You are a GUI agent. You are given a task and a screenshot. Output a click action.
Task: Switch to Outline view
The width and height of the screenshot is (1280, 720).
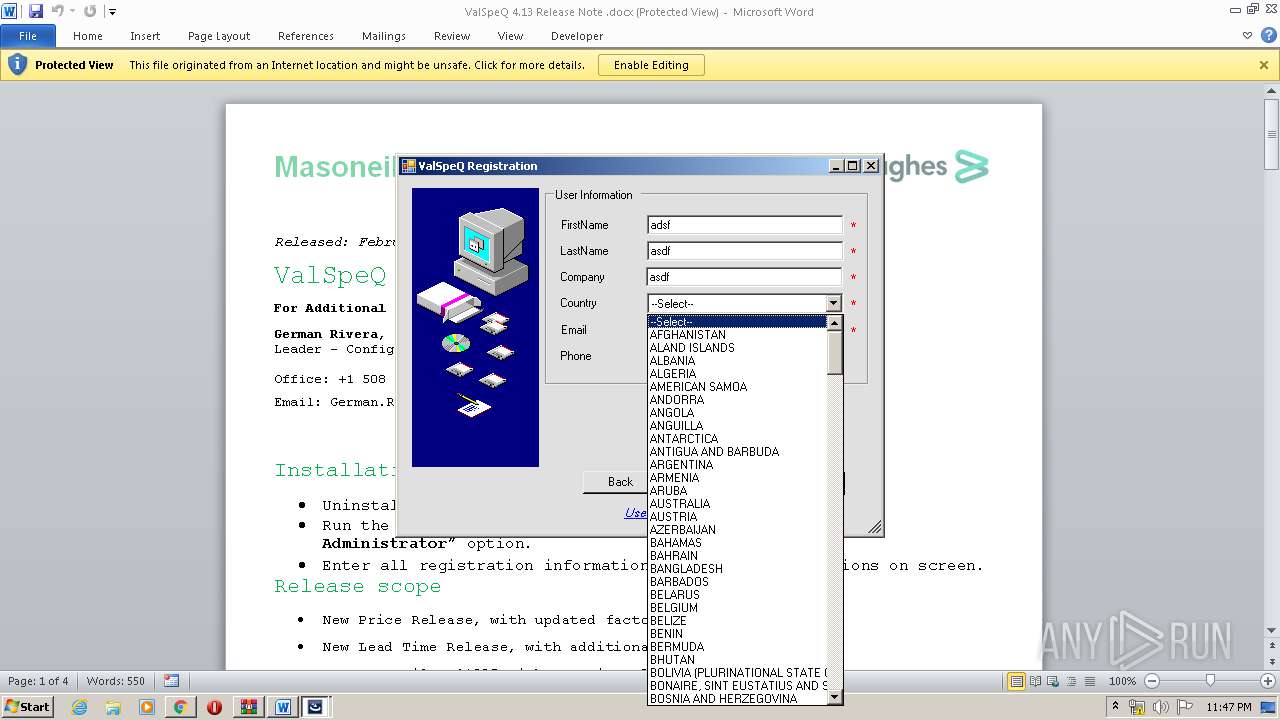(x=1071, y=681)
